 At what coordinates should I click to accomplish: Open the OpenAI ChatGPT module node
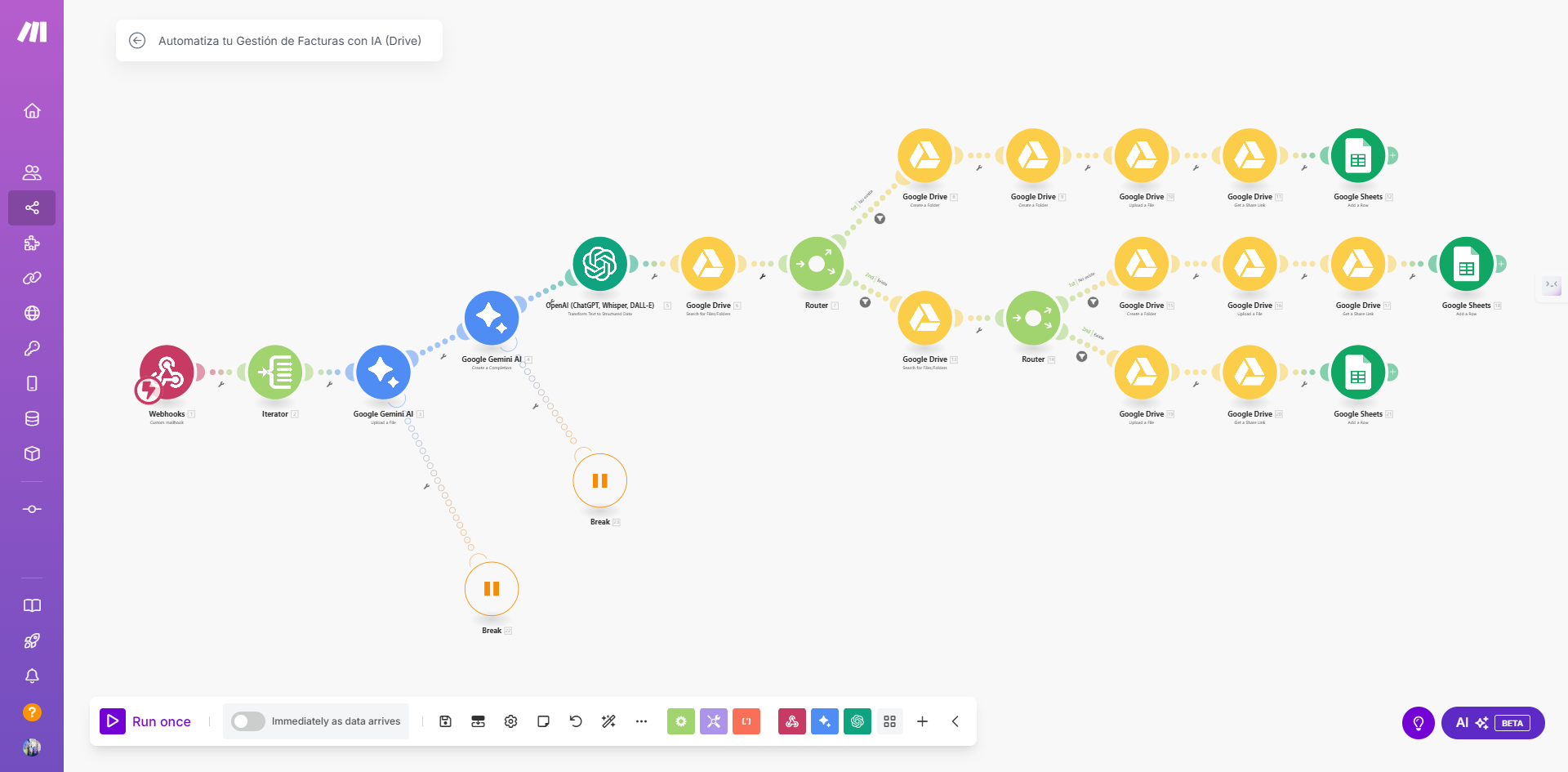tap(600, 264)
